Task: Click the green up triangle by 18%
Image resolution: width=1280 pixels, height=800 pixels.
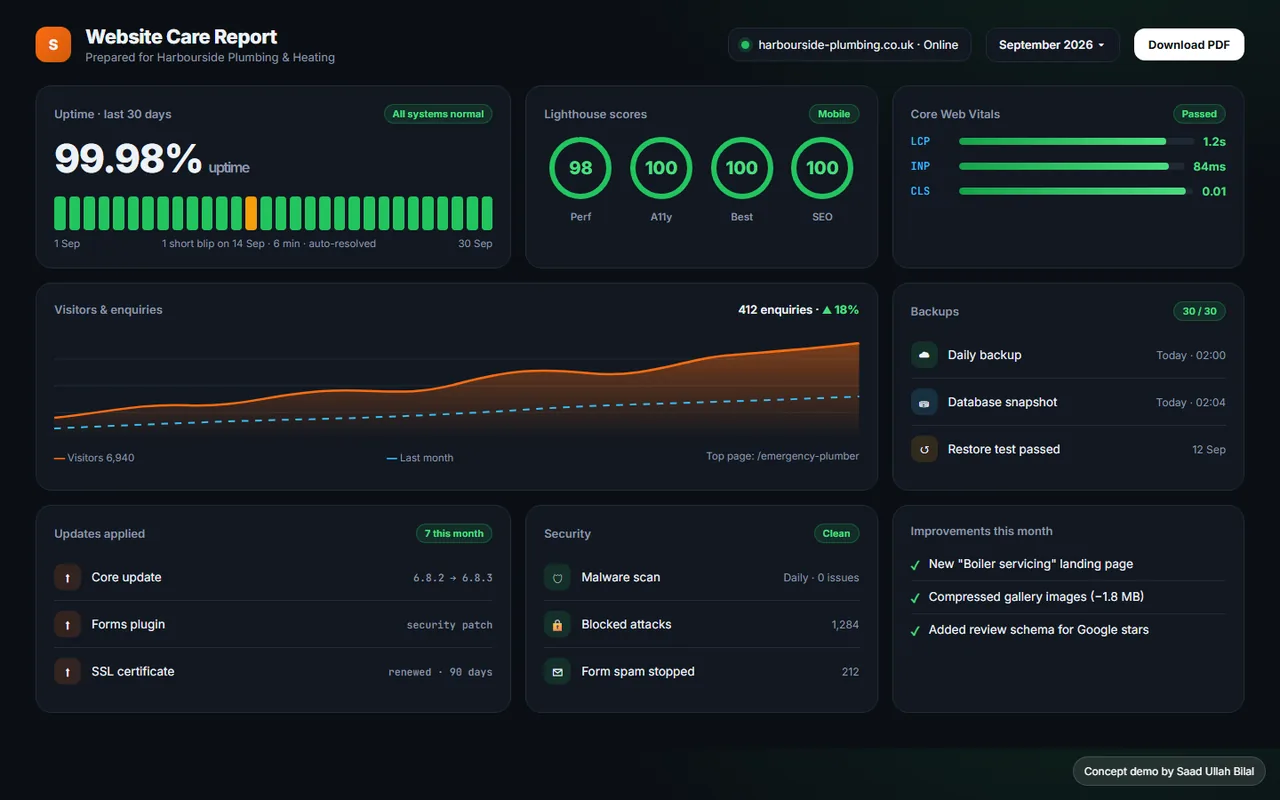Action: click(x=827, y=310)
